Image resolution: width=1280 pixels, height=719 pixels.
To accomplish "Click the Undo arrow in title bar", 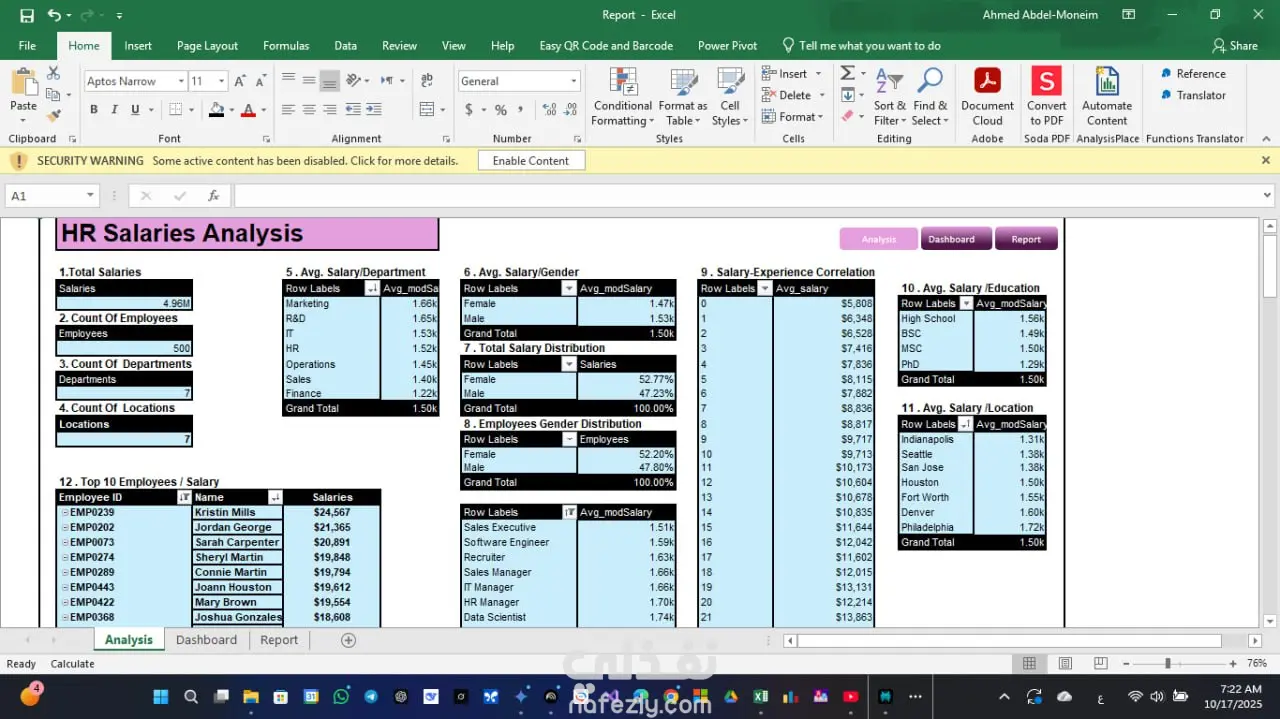I will (54, 15).
